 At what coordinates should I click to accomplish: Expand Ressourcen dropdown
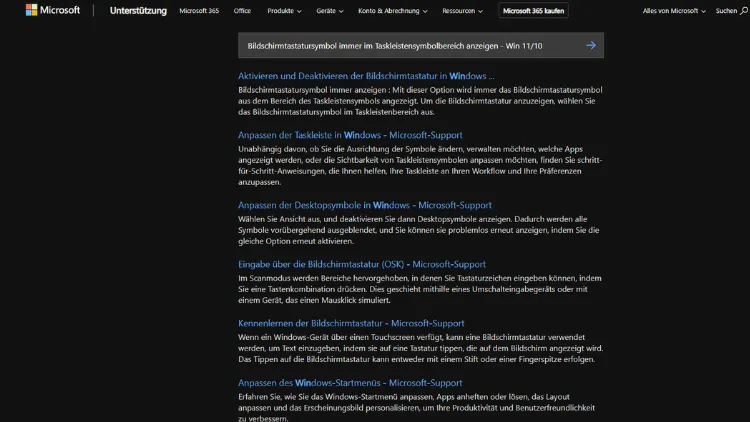462,11
